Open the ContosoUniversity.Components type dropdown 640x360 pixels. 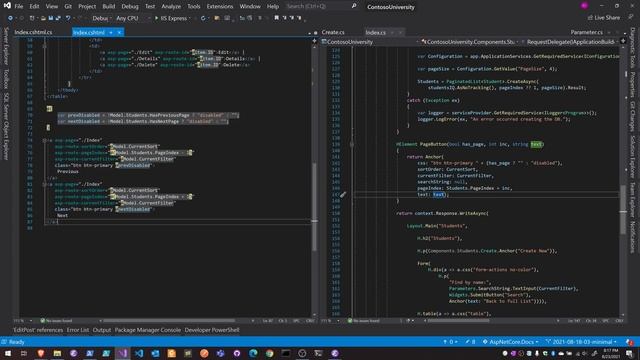pos(471,42)
